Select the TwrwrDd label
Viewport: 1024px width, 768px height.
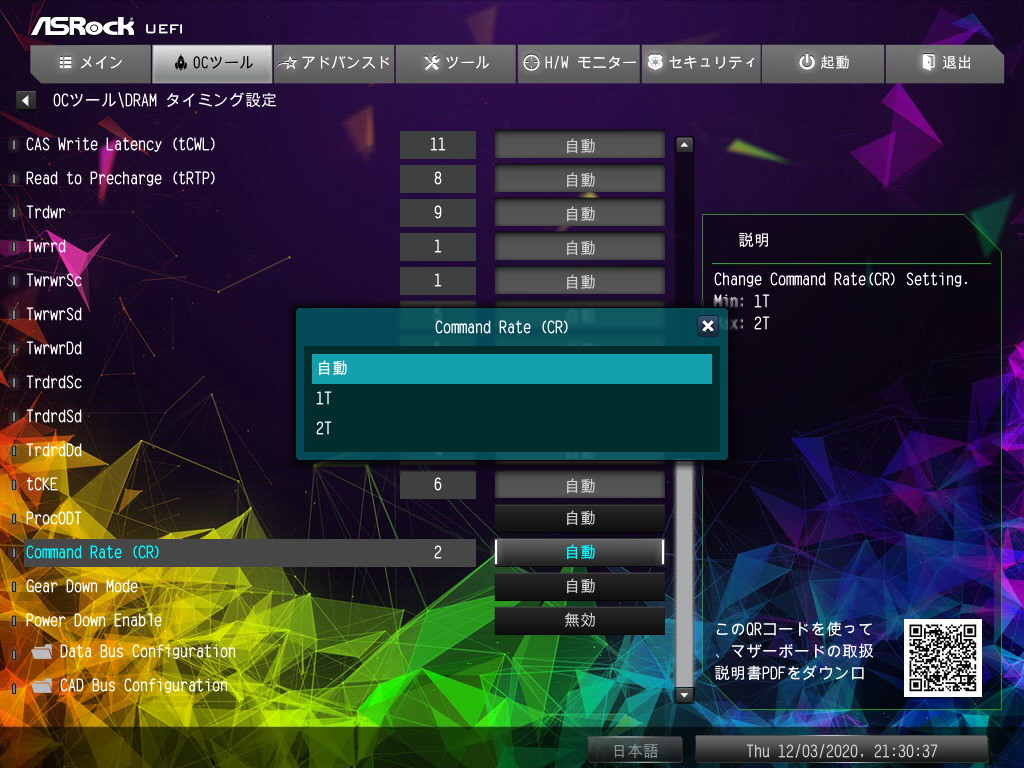pyautogui.click(x=54, y=349)
